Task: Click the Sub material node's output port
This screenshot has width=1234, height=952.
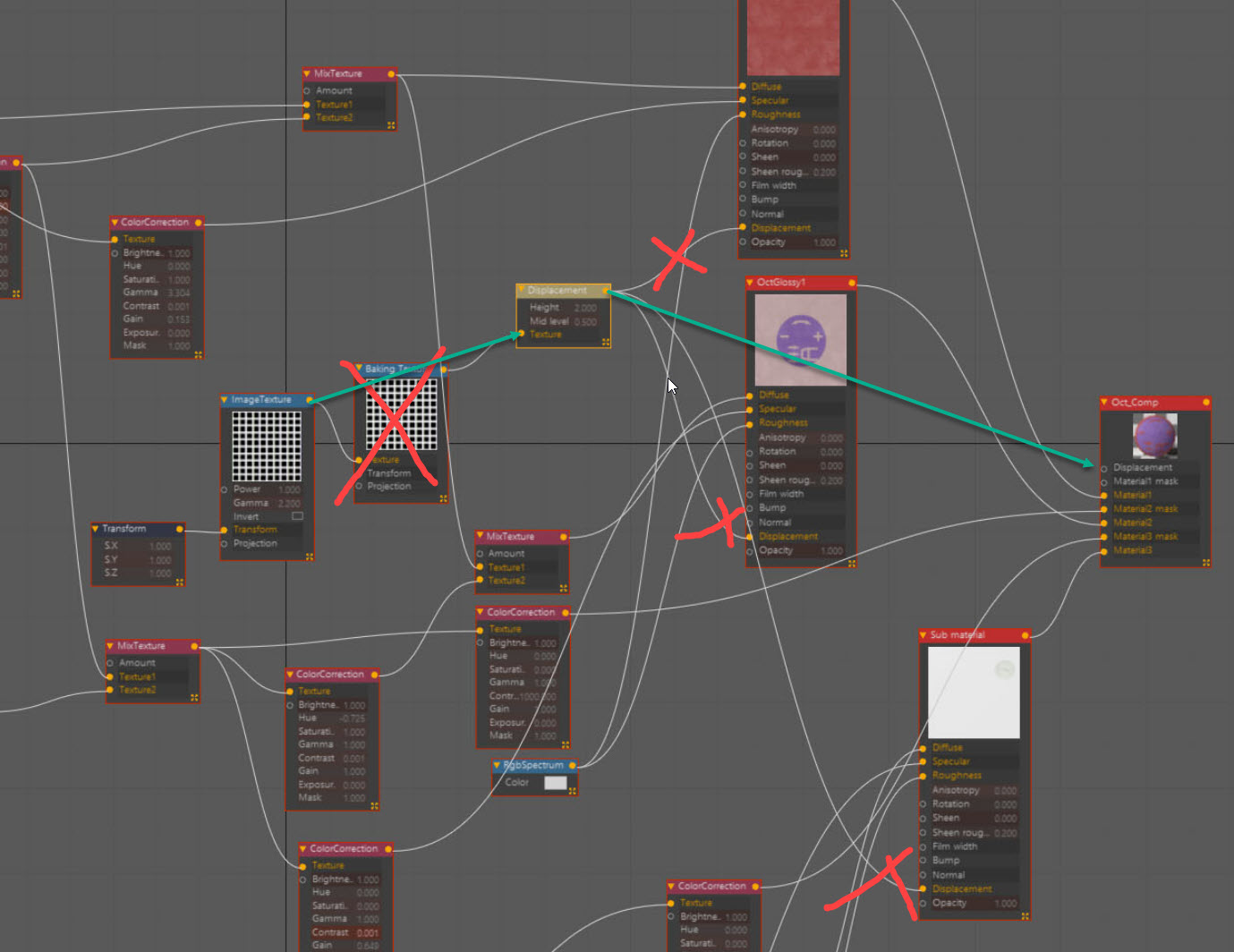Action: pos(1025,635)
